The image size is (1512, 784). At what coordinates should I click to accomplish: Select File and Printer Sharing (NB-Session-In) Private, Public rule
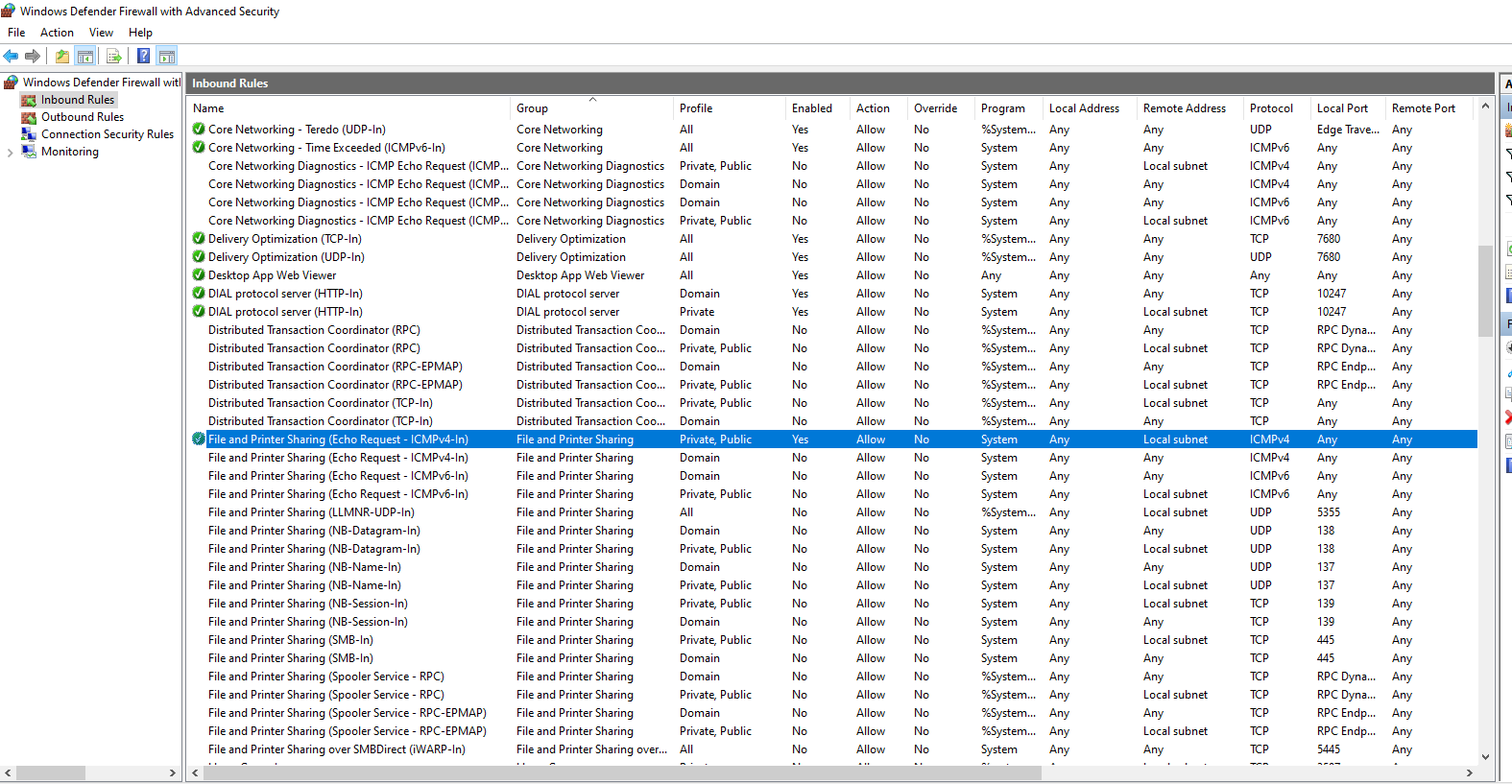pyautogui.click(x=832, y=603)
